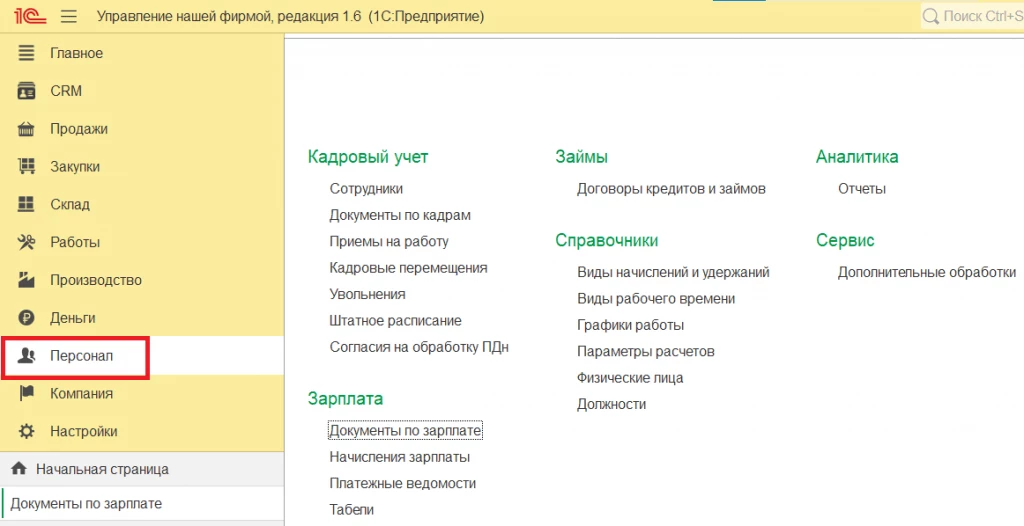1024x526 pixels.
Task: Click the Справочники group heading
Action: [x=607, y=240]
